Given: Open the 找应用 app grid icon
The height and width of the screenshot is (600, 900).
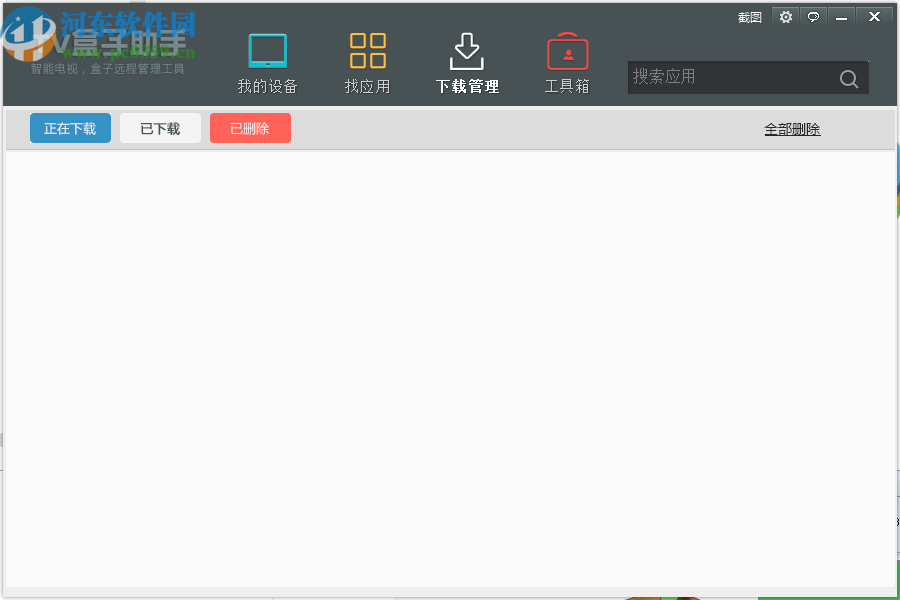Looking at the screenshot, I should (367, 50).
